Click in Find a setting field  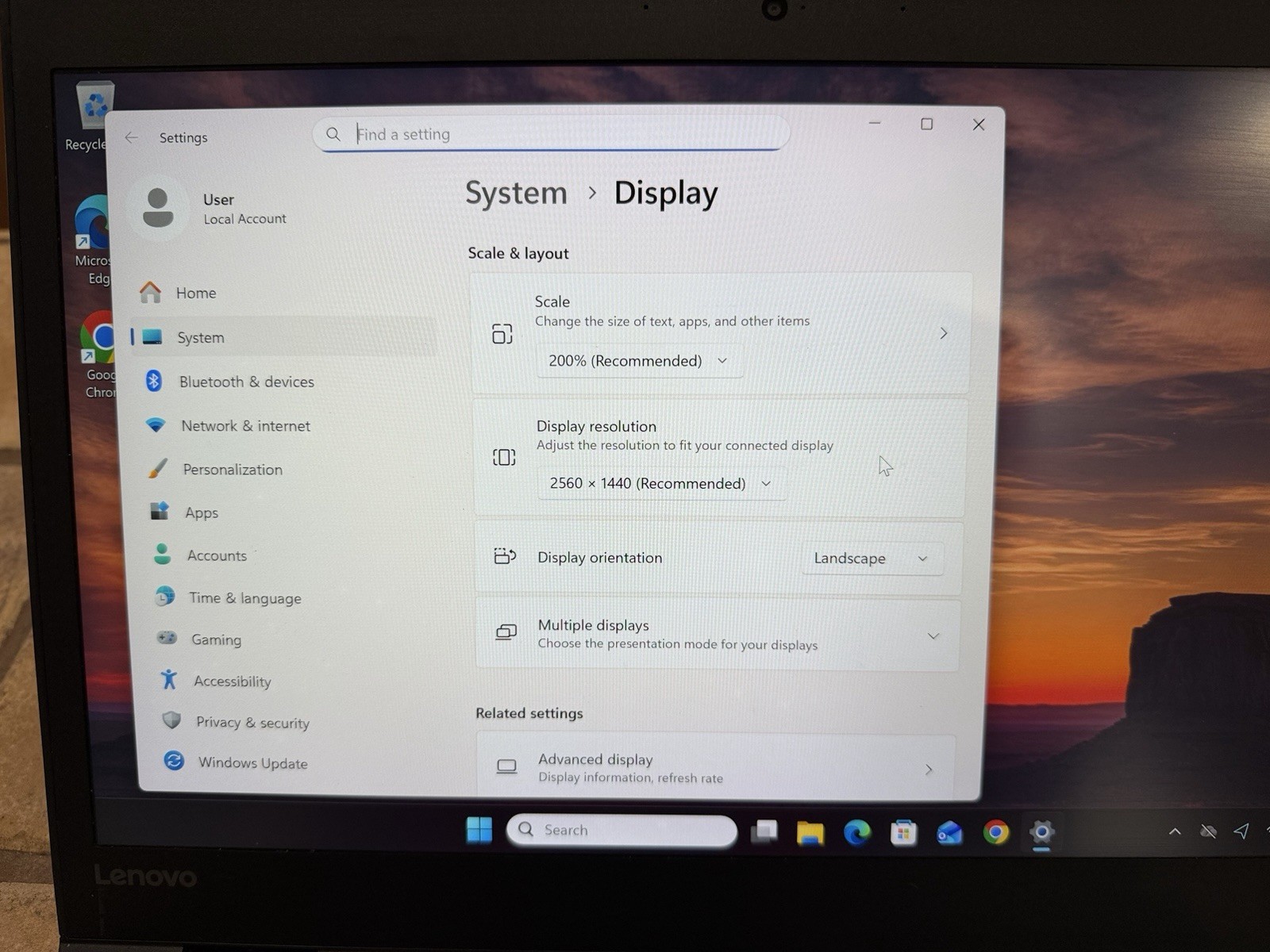[551, 134]
